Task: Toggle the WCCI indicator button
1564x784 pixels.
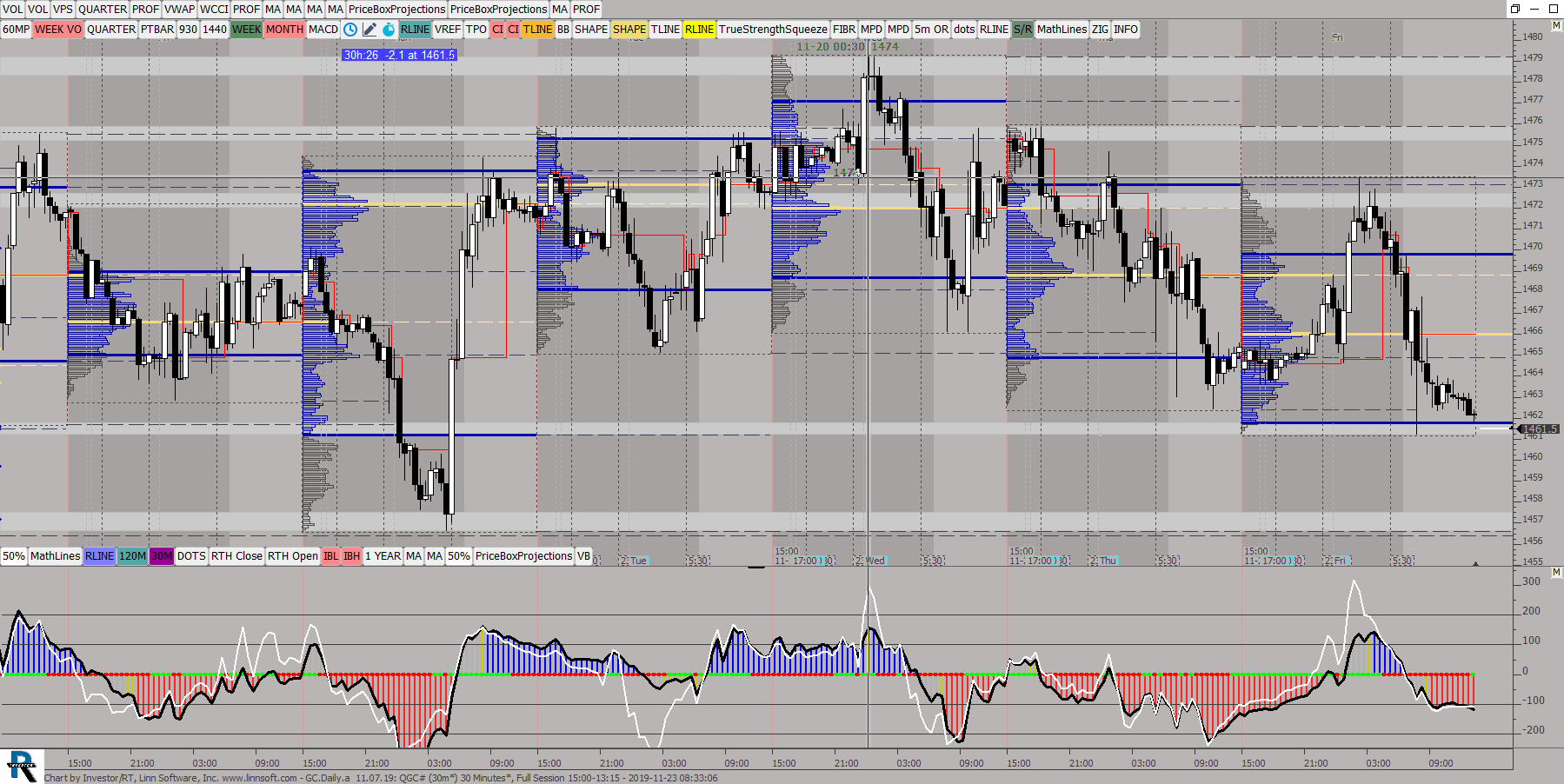Action: click(x=214, y=10)
